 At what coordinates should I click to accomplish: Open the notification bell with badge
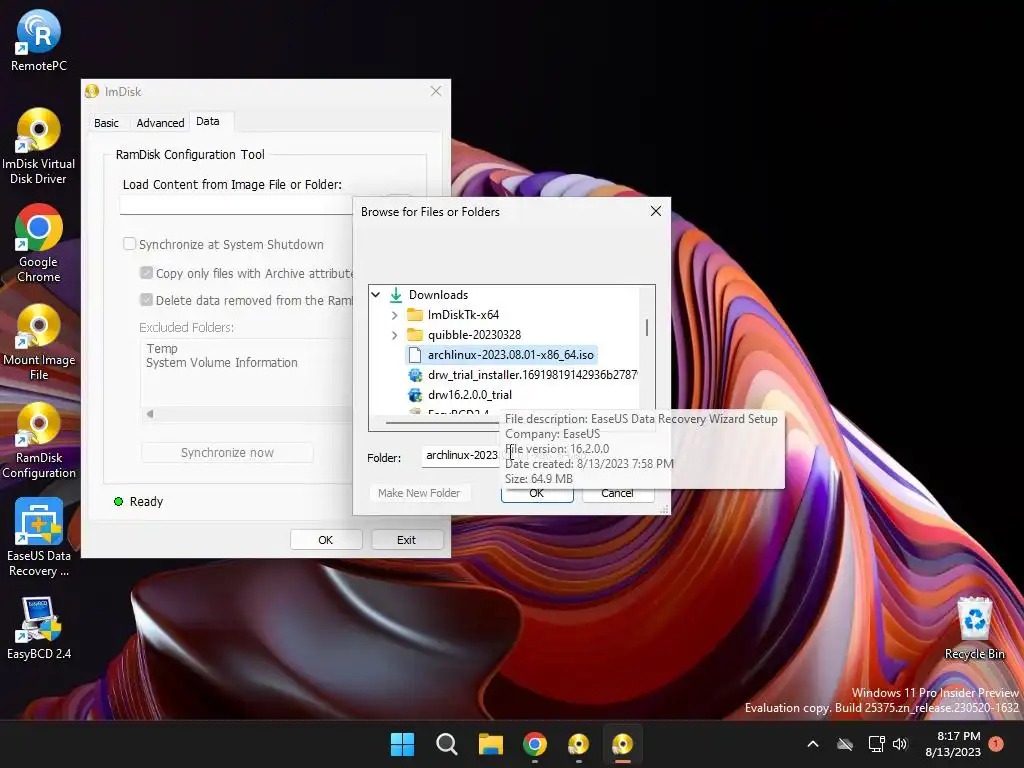[x=996, y=744]
